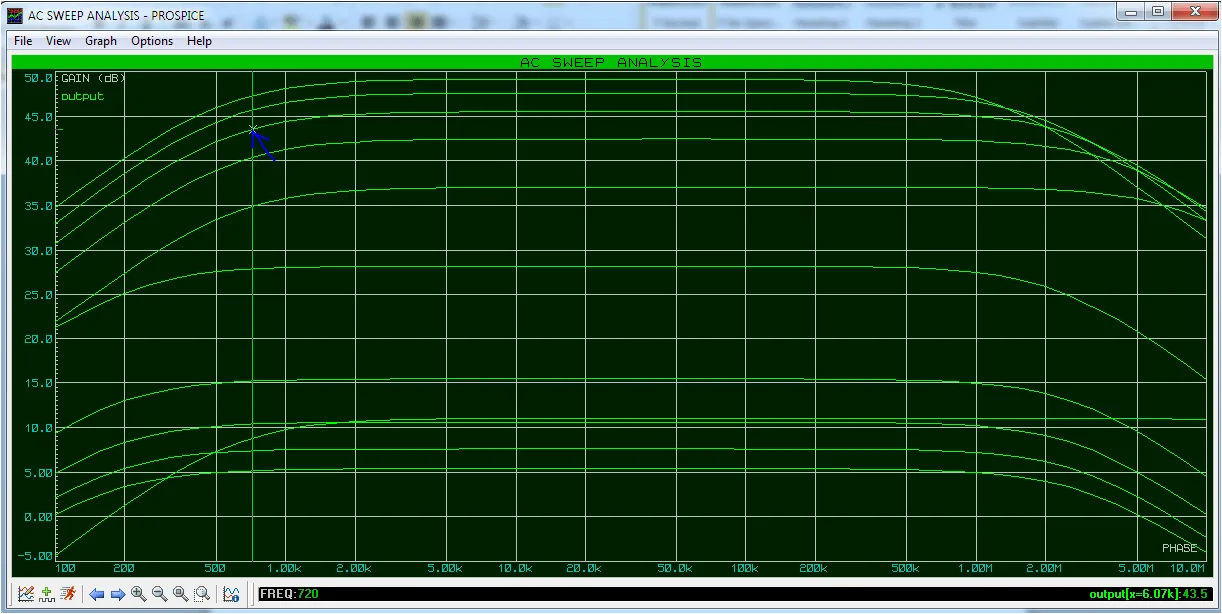Screen dimensions: 1222x614
Task: Click the FREQ:720 status readout
Action: [x=291, y=594]
